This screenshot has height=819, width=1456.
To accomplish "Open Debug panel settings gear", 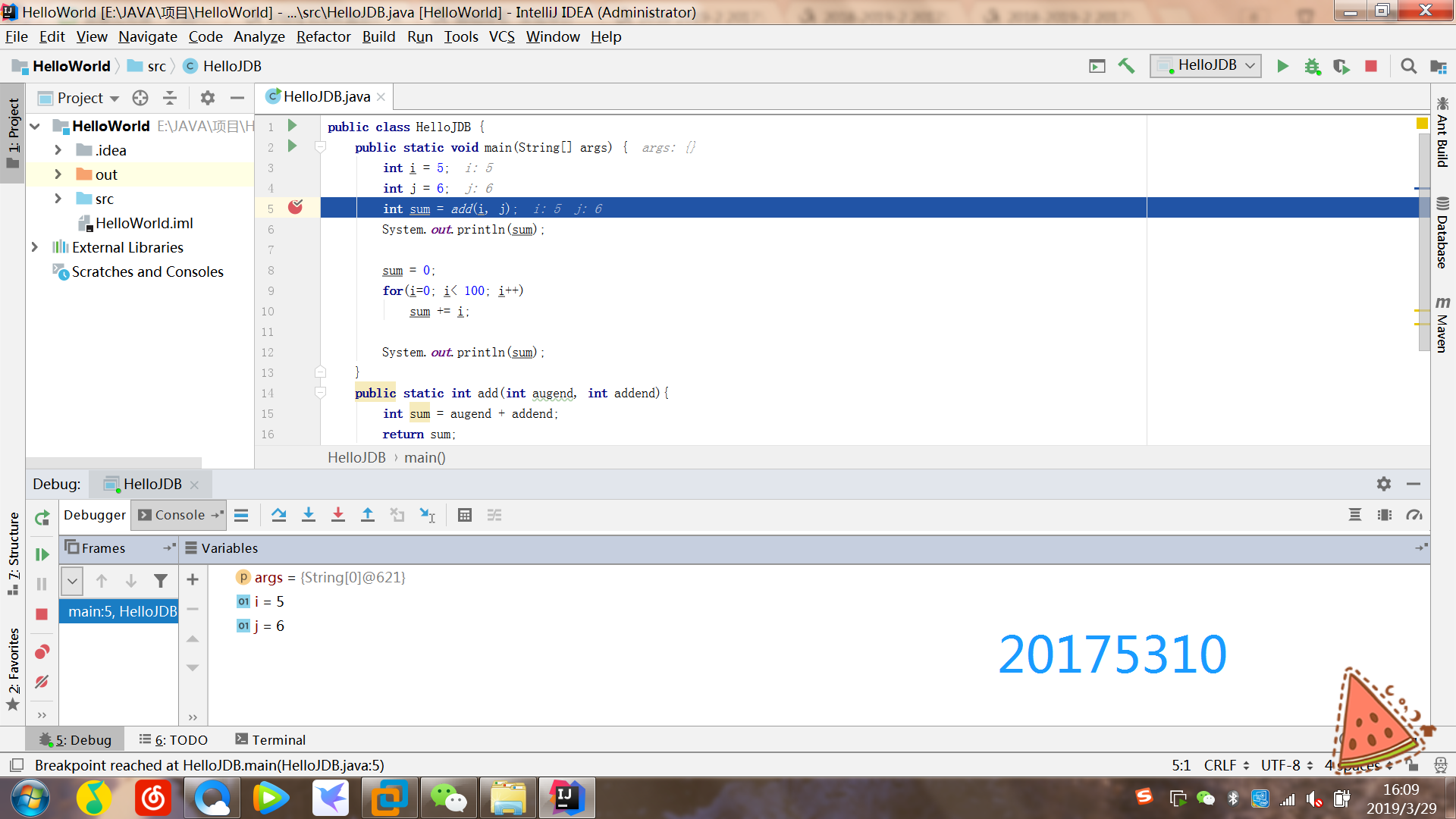I will pyautogui.click(x=1384, y=484).
